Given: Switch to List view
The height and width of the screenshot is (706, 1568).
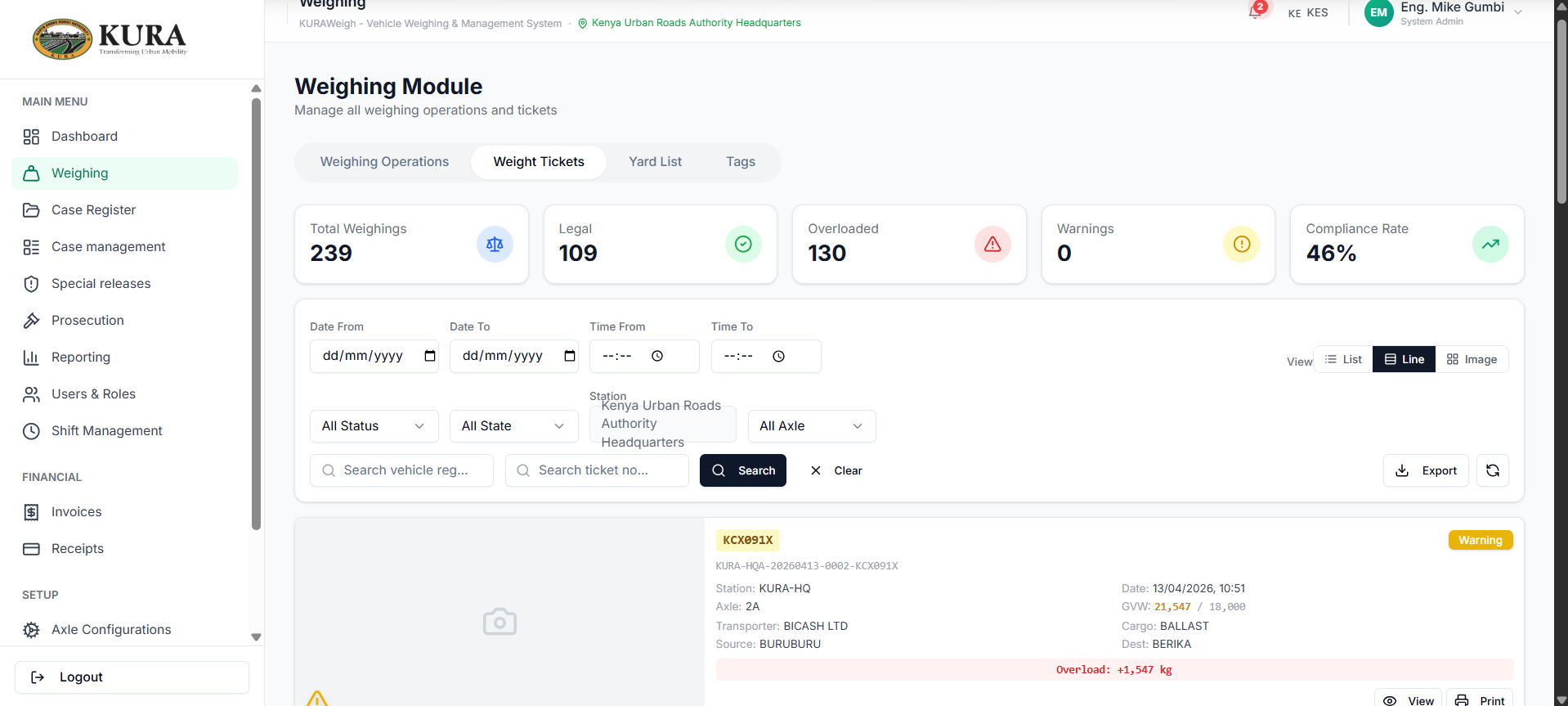Looking at the screenshot, I should point(1343,359).
